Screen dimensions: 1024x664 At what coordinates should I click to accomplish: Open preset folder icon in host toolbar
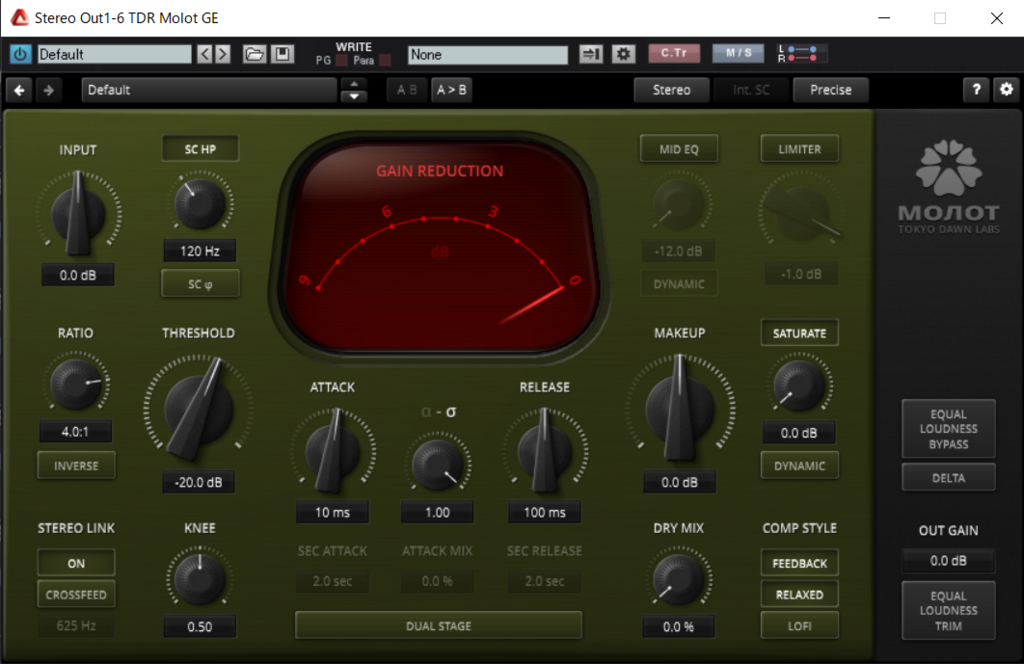(x=254, y=54)
